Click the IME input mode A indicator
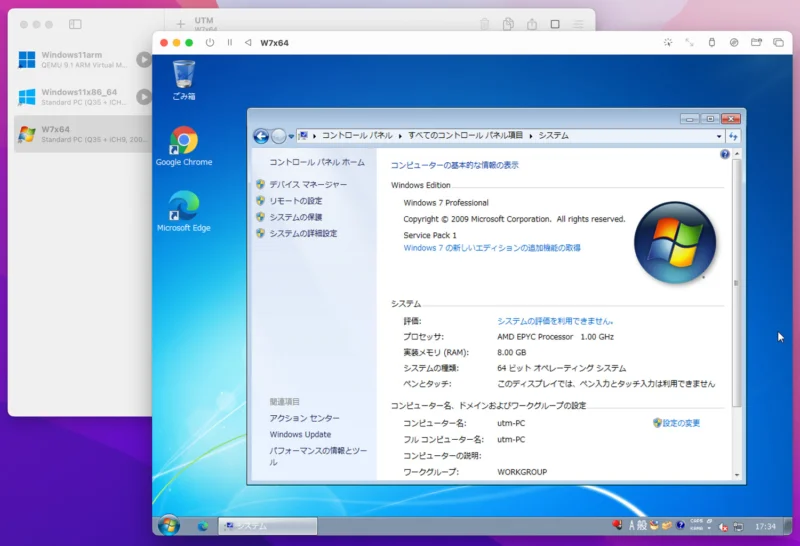 (x=632, y=526)
